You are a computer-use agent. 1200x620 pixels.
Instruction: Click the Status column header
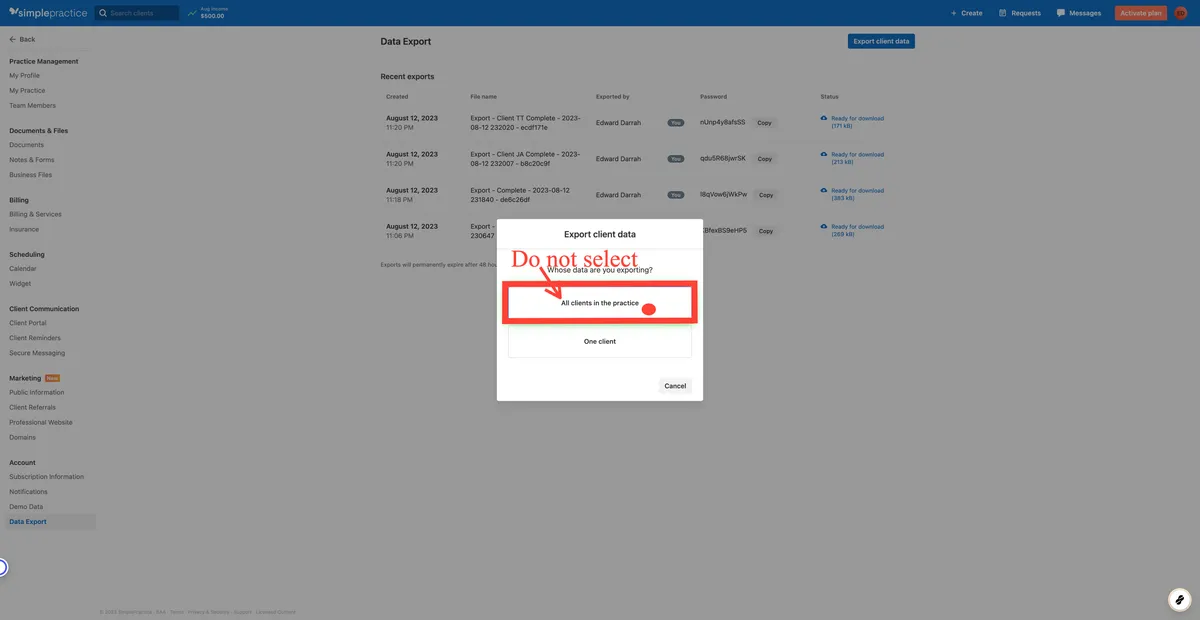pos(829,97)
